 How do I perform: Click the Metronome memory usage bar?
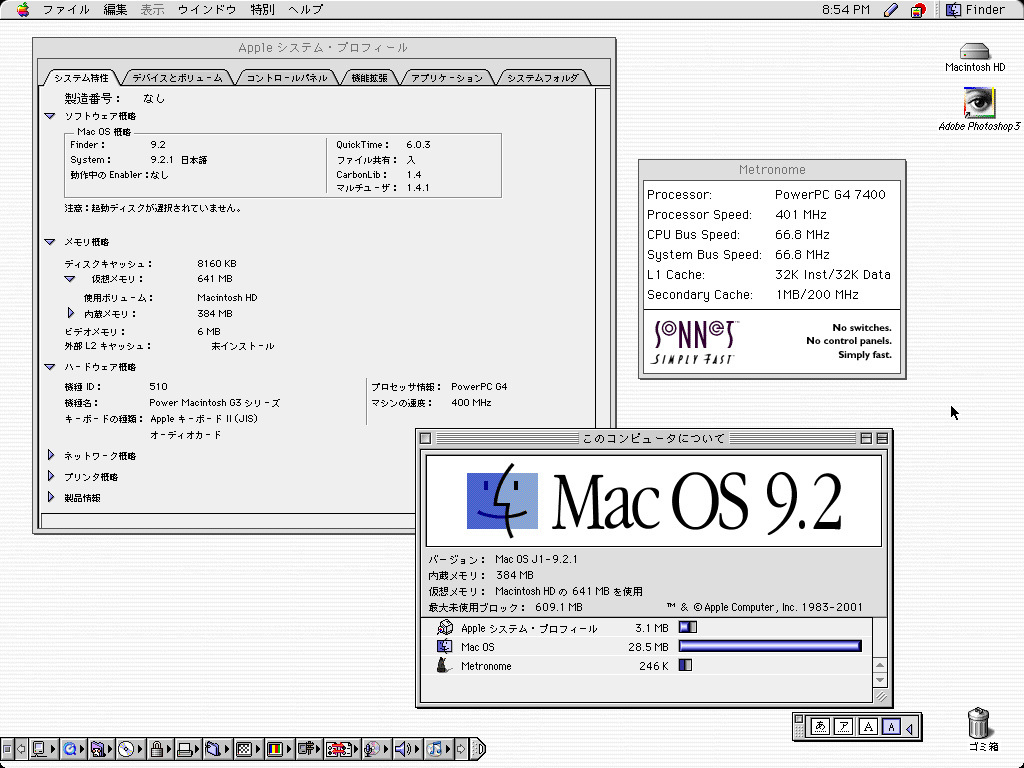click(685, 665)
